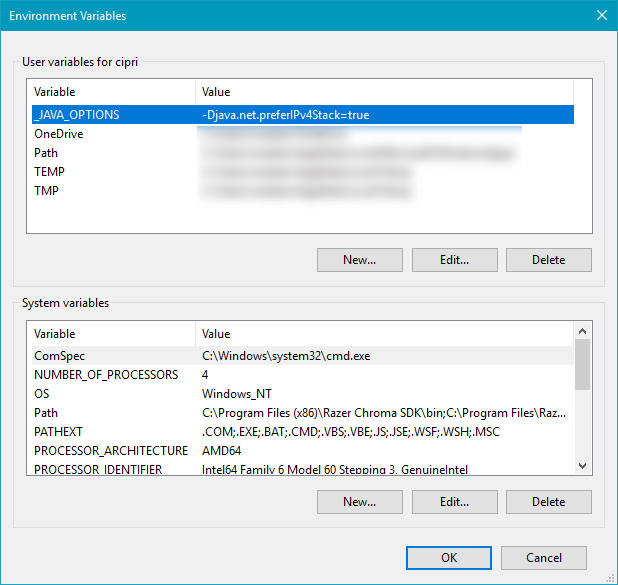This screenshot has width=618, height=585.
Task: Select the PROCESSOR_IDENTIFIER system variable
Action: 303,468
